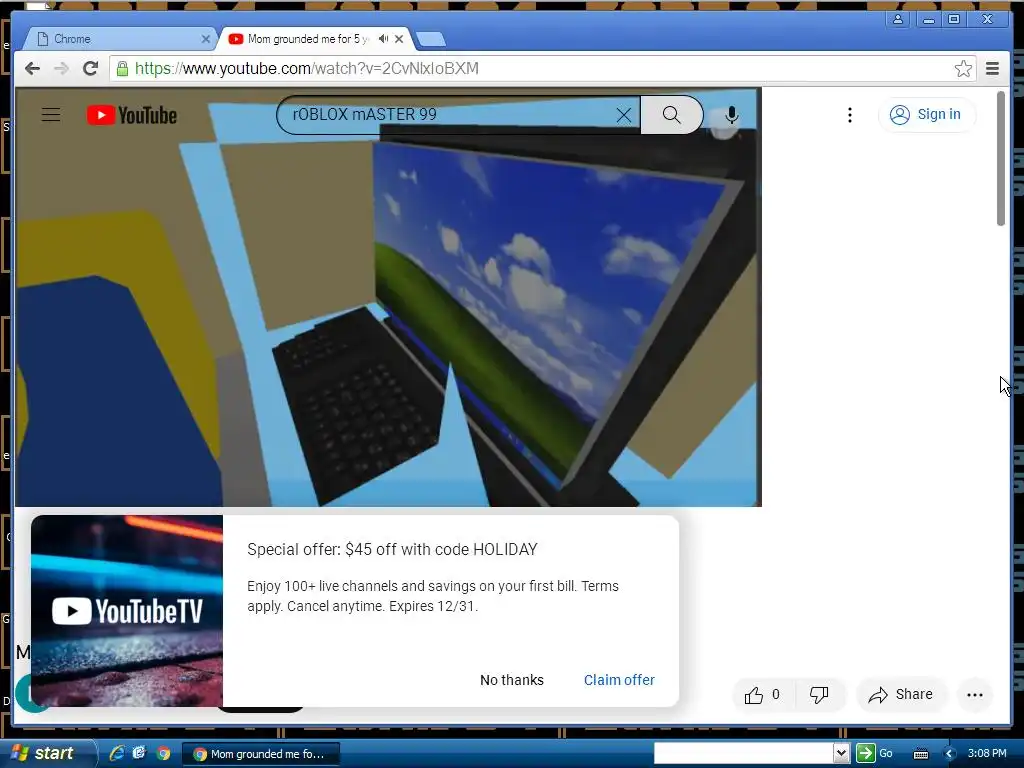1024x768 pixels.
Task: Click the YouTube TV promo image
Action: [127, 611]
